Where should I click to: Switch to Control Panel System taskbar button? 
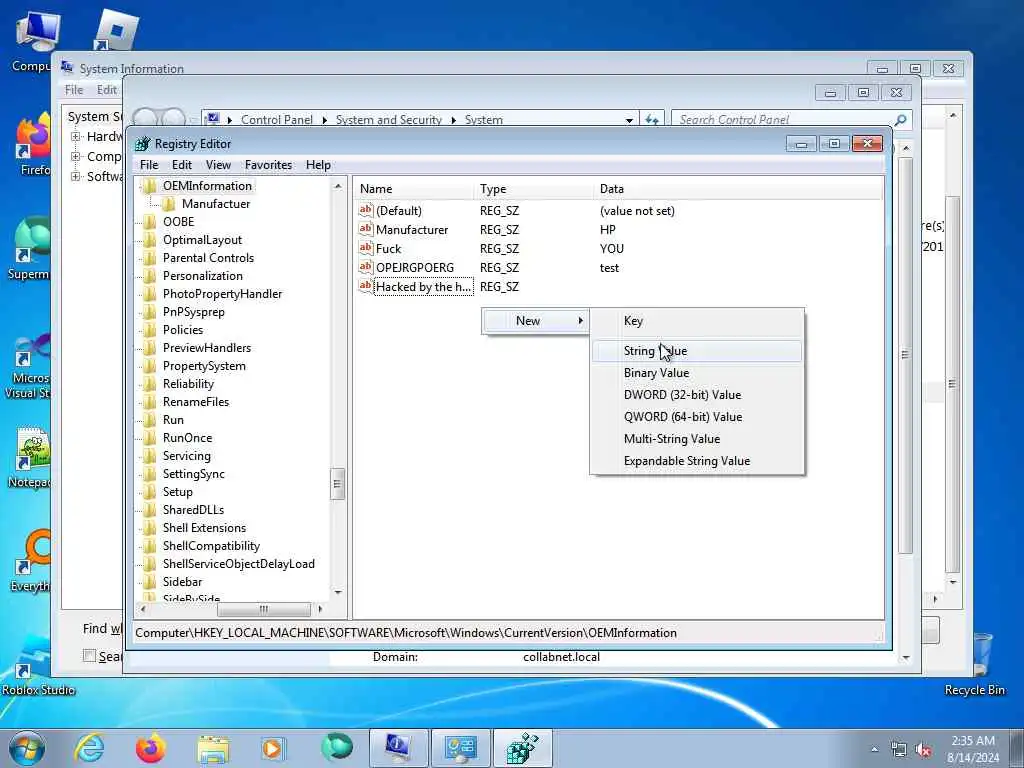click(x=460, y=748)
